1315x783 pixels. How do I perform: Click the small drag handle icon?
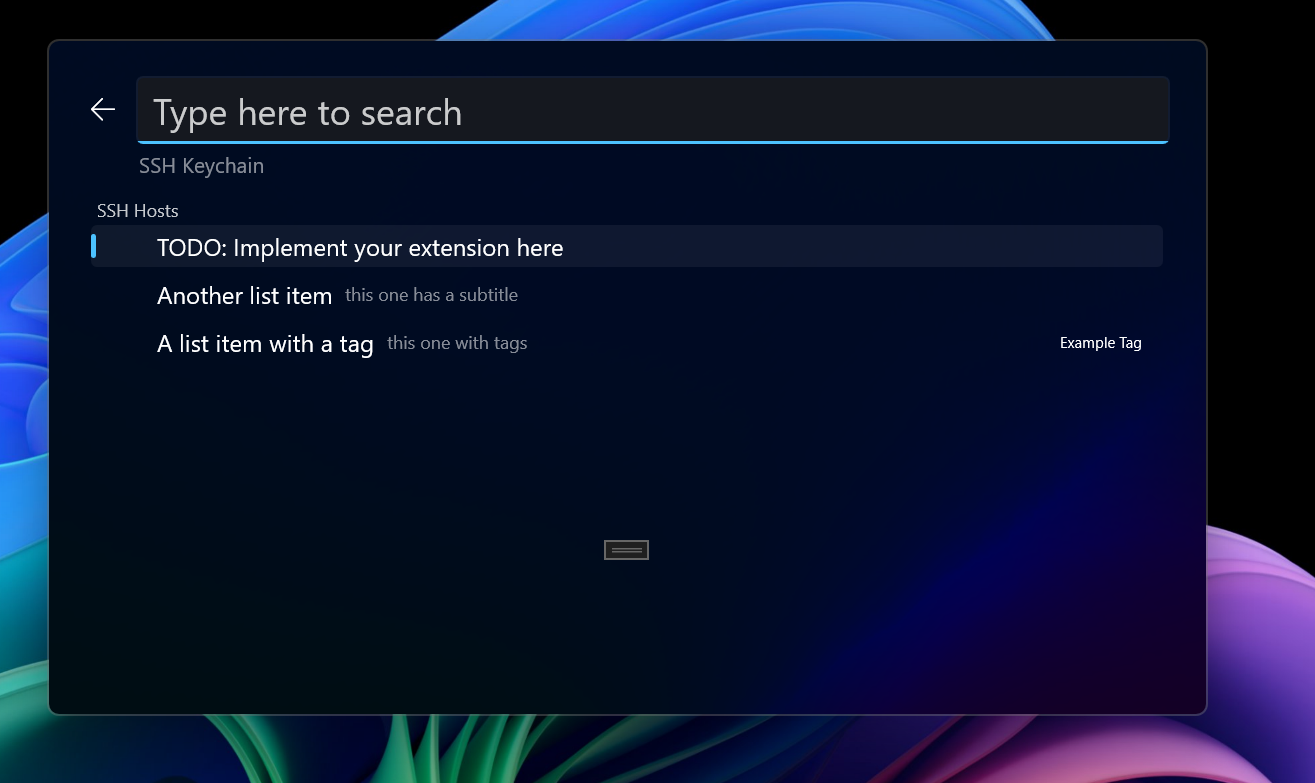tap(626, 550)
